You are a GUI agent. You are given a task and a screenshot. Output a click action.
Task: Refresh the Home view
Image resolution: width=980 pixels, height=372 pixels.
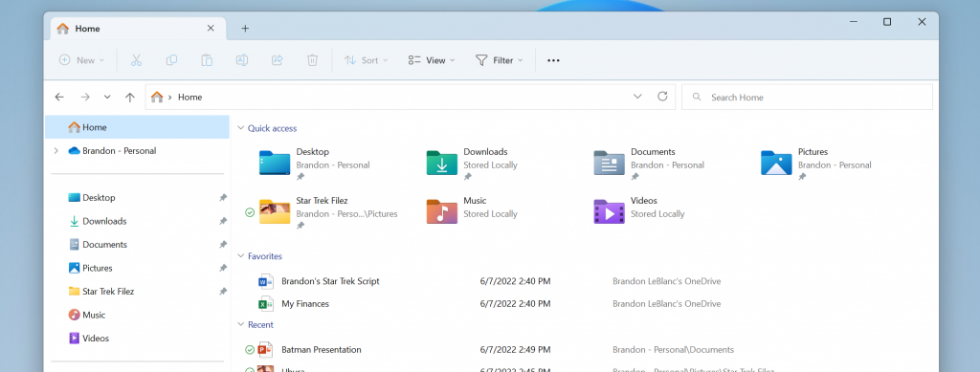(x=662, y=96)
